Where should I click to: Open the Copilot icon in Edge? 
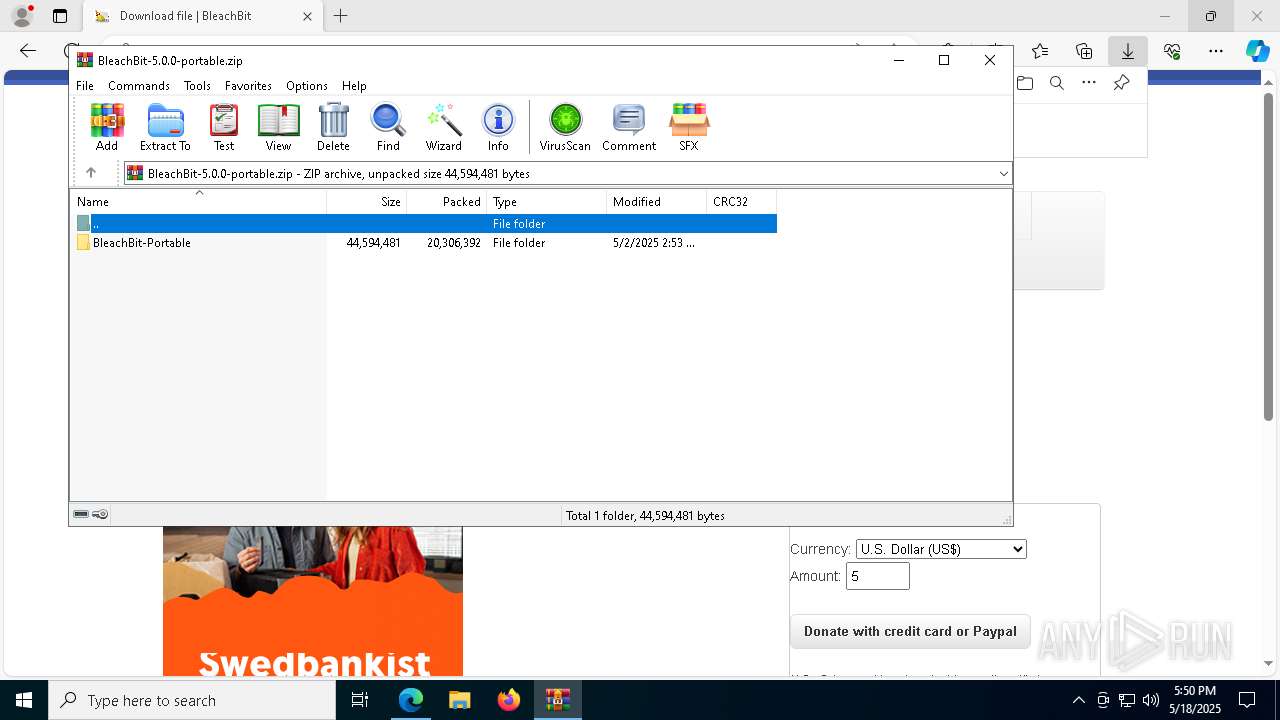1257,51
